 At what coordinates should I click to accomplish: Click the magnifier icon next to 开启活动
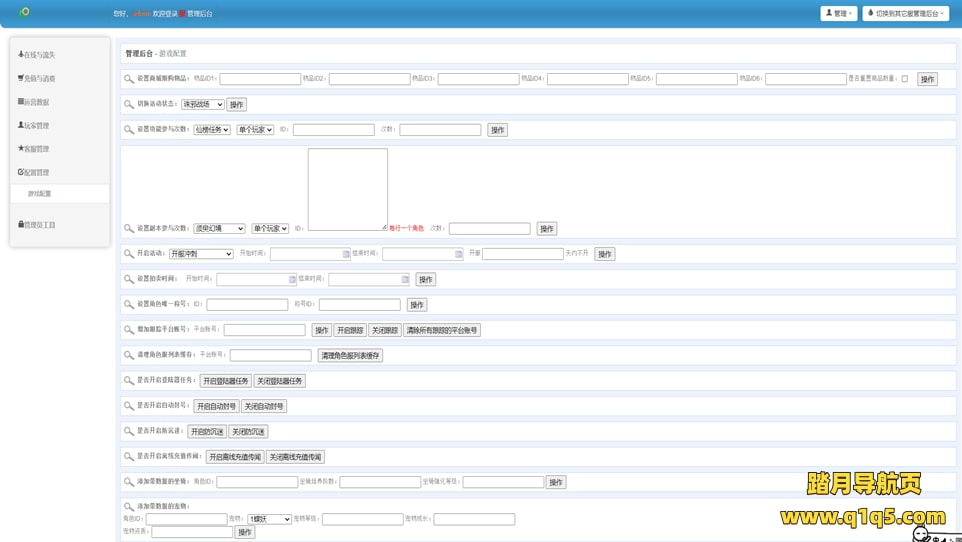point(129,254)
